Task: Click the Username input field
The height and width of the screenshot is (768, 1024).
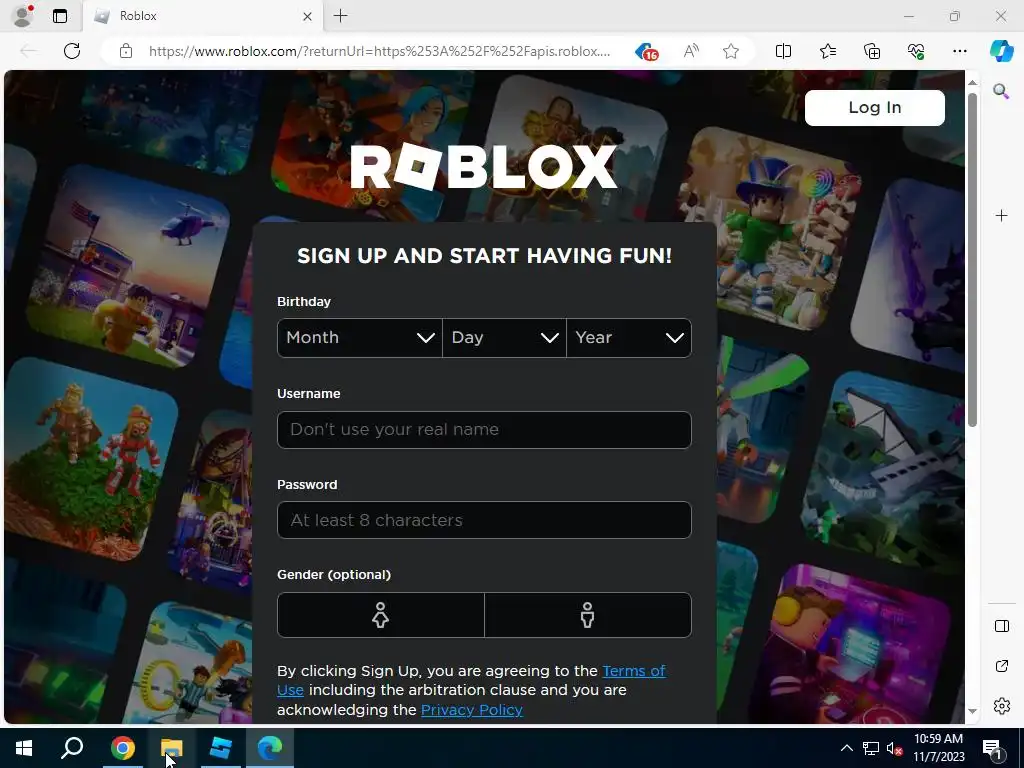Action: pos(484,430)
